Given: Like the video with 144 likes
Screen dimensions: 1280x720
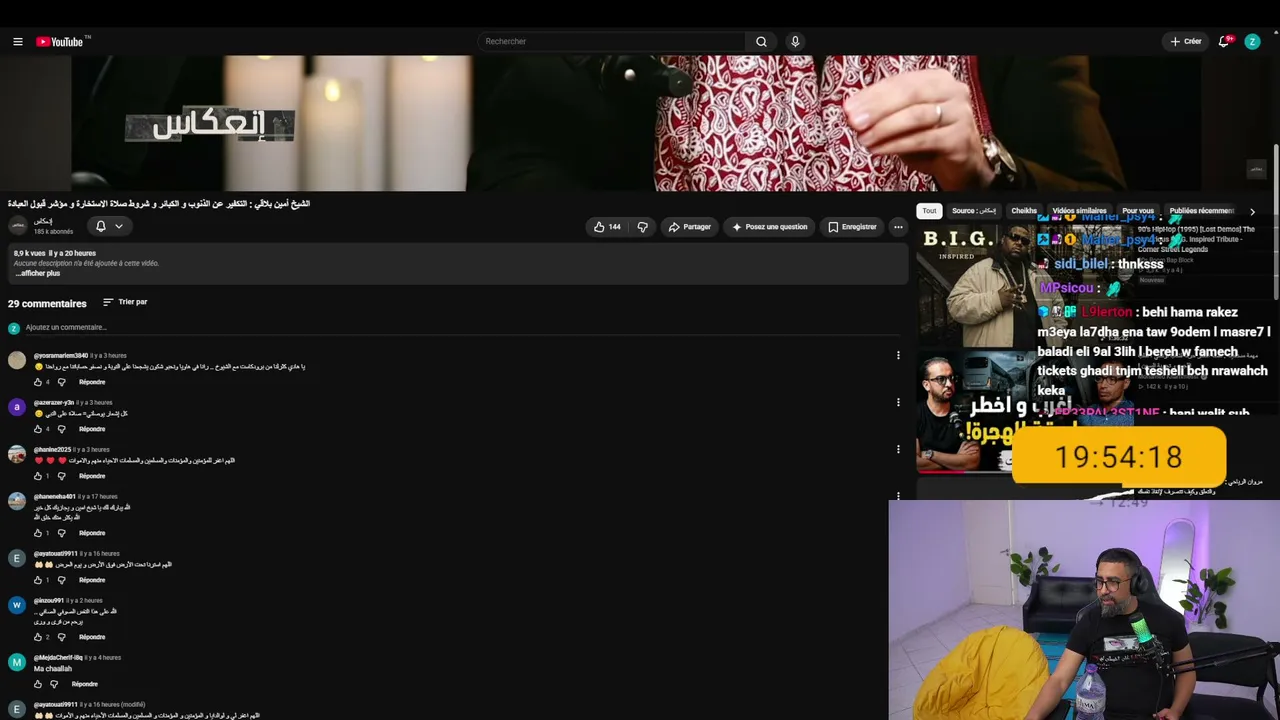Looking at the screenshot, I should coord(607,227).
